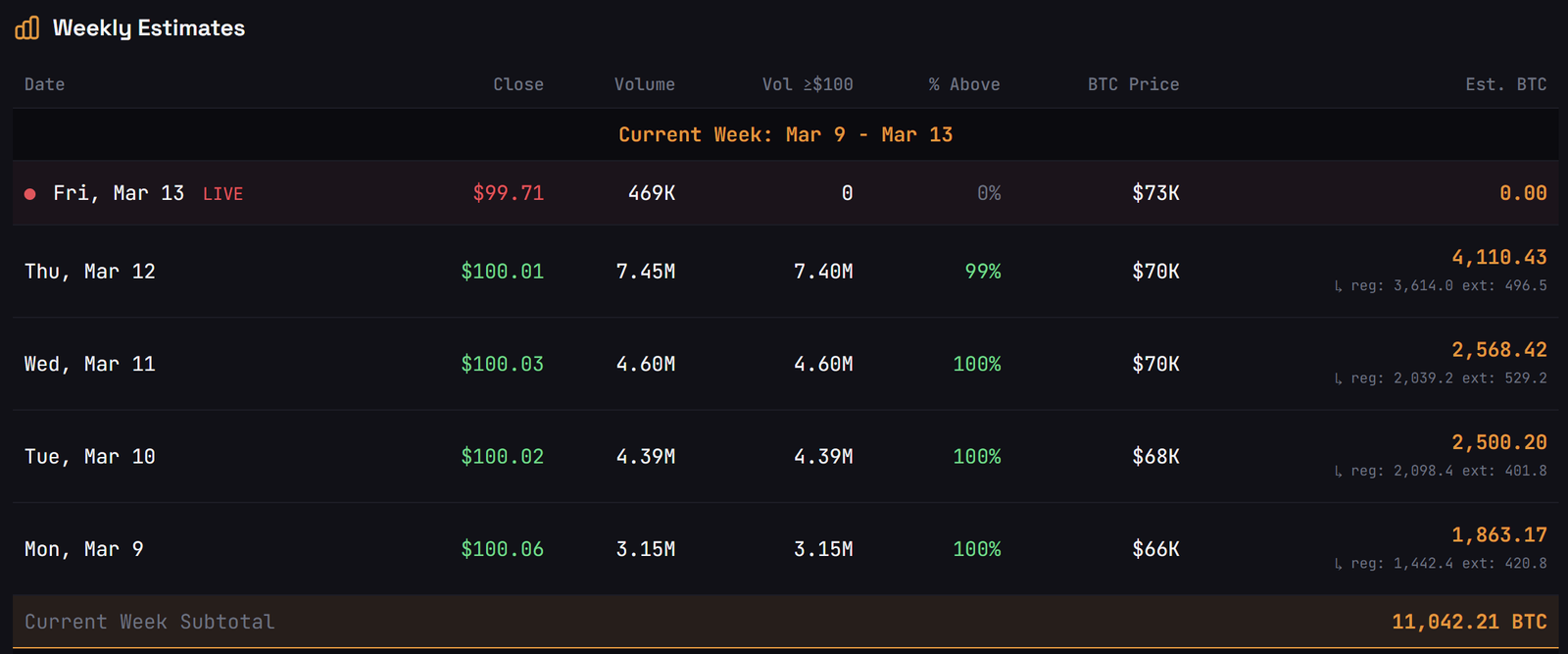Image resolution: width=1568 pixels, height=654 pixels.
Task: Click the Date column header
Action: (44, 84)
